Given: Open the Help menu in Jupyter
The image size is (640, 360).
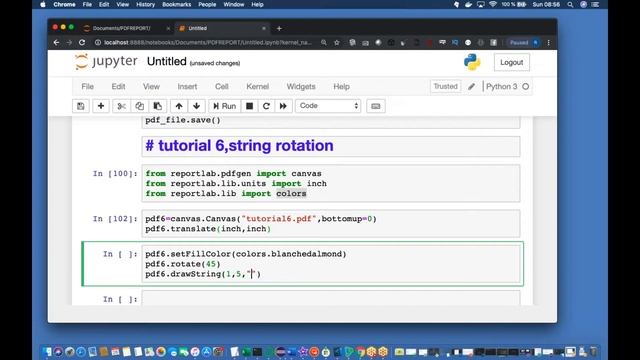Looking at the screenshot, I should pos(341,87).
